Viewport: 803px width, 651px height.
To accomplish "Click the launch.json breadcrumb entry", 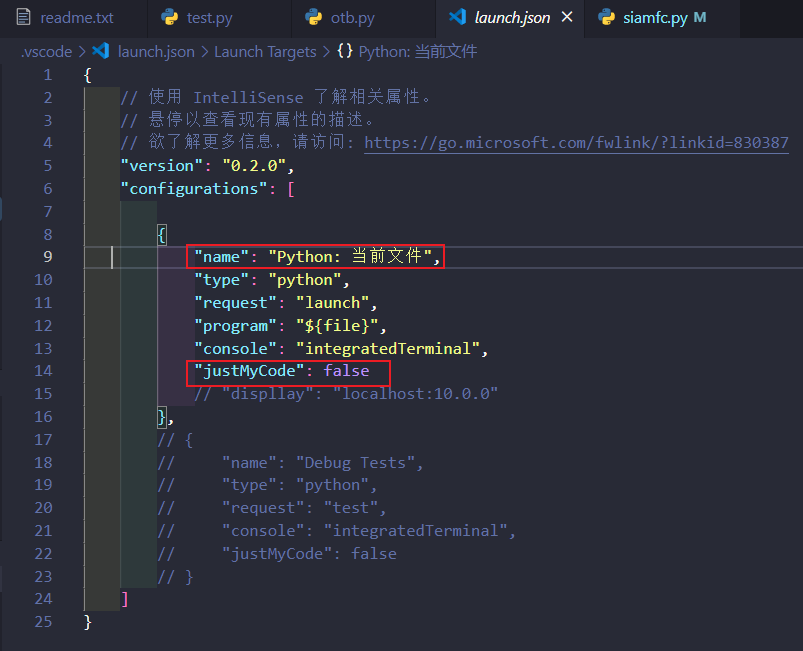I will pyautogui.click(x=156, y=51).
